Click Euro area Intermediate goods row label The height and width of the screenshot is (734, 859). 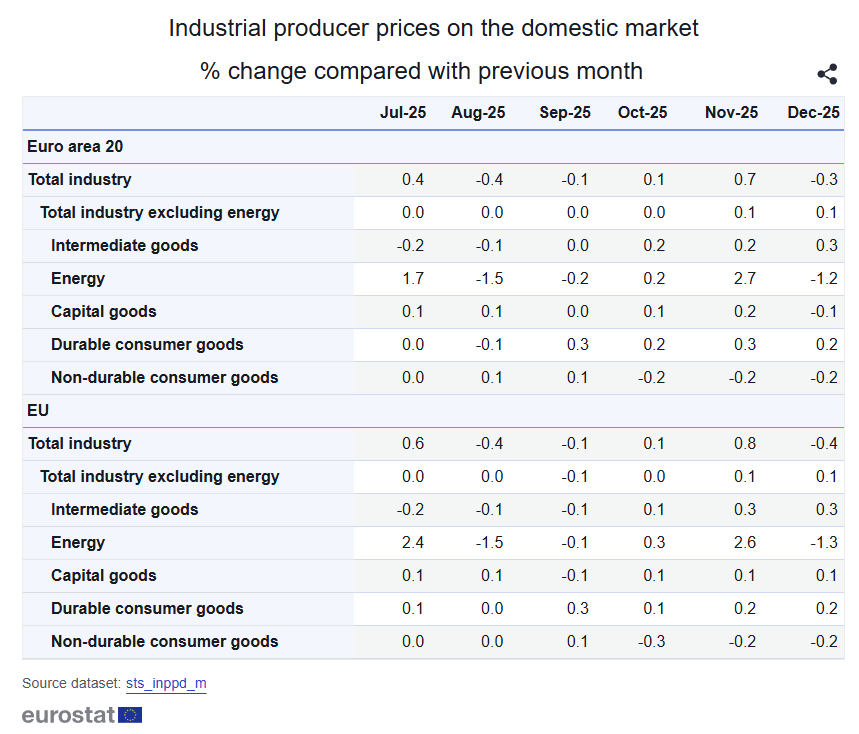125,246
